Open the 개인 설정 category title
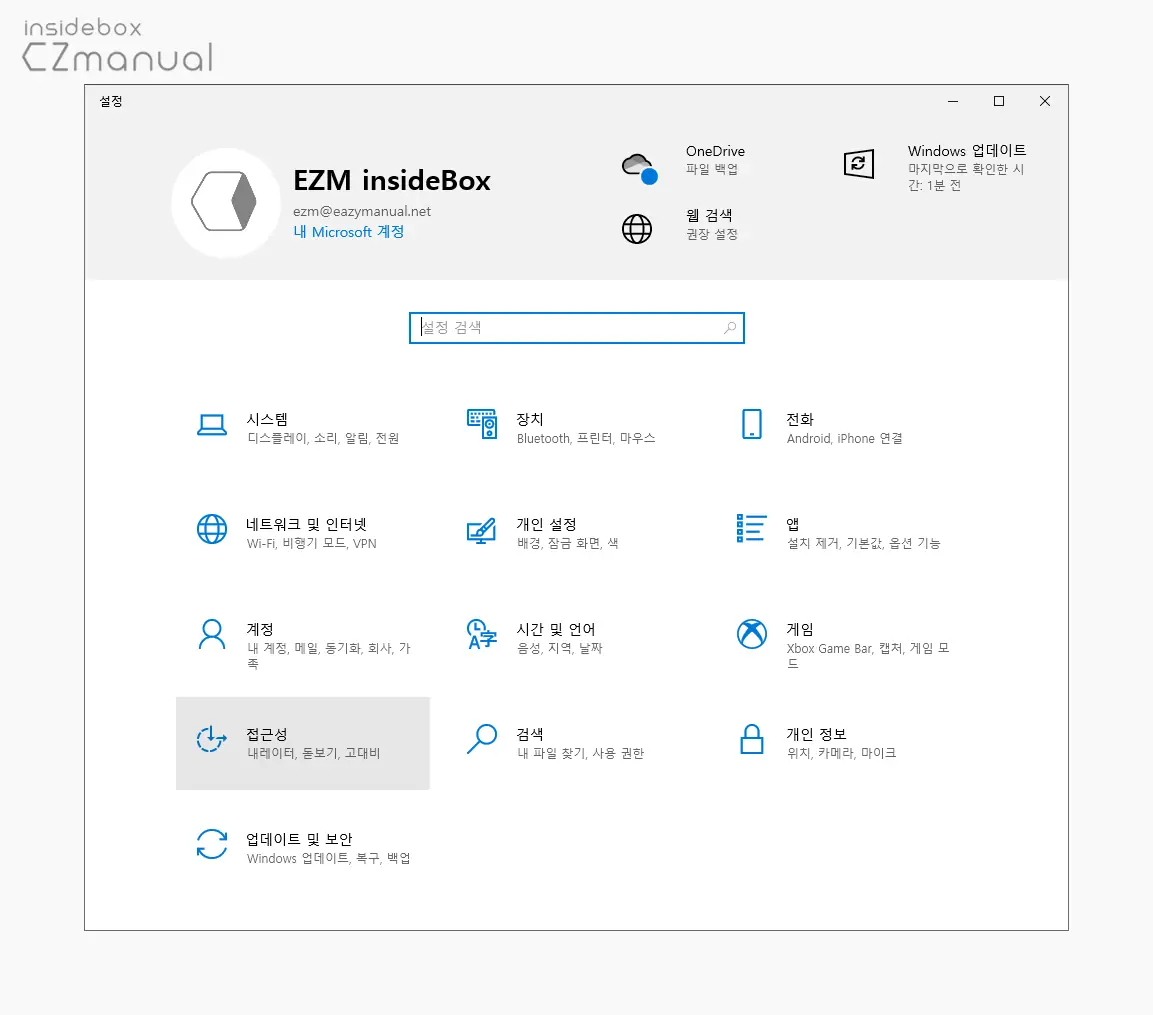This screenshot has height=1015, width=1153. pos(546,524)
